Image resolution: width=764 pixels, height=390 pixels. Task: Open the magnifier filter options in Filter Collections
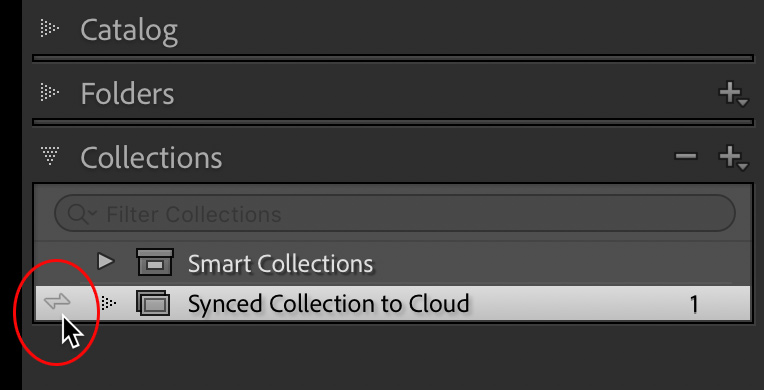pyautogui.click(x=82, y=214)
